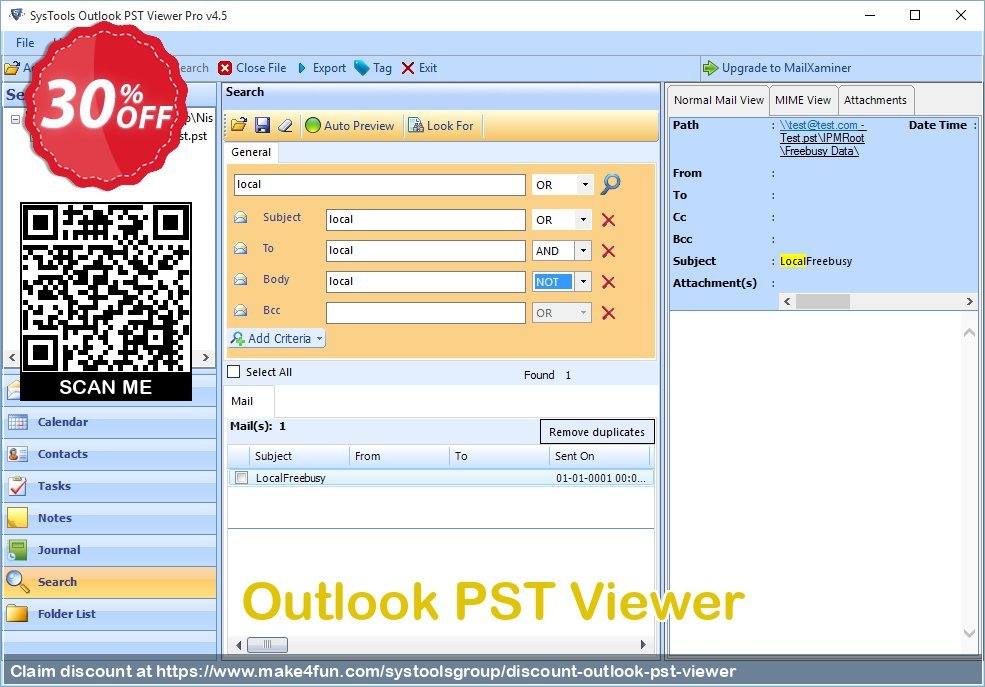Run search with magnifying glass icon
Viewport: 985px width, 687px height.
(x=611, y=184)
